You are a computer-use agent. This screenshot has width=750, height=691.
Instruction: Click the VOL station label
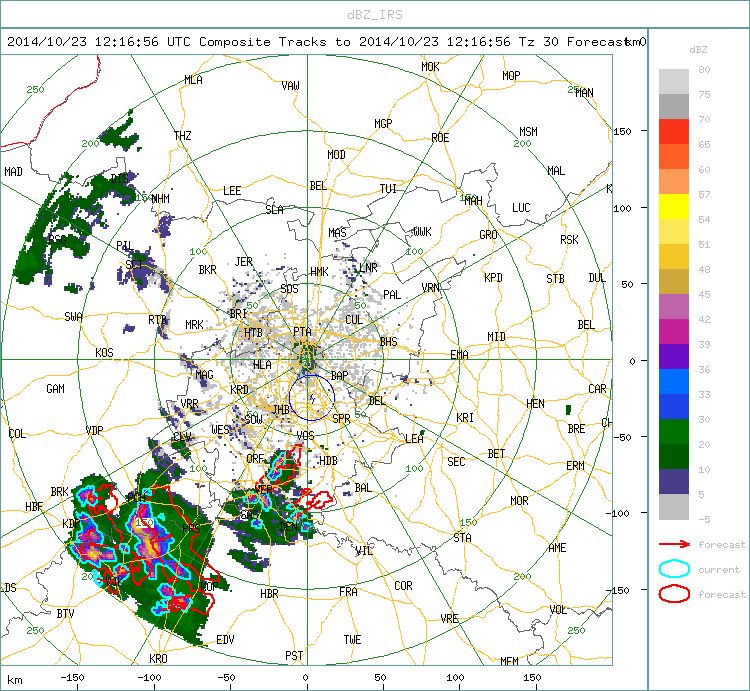point(558,610)
